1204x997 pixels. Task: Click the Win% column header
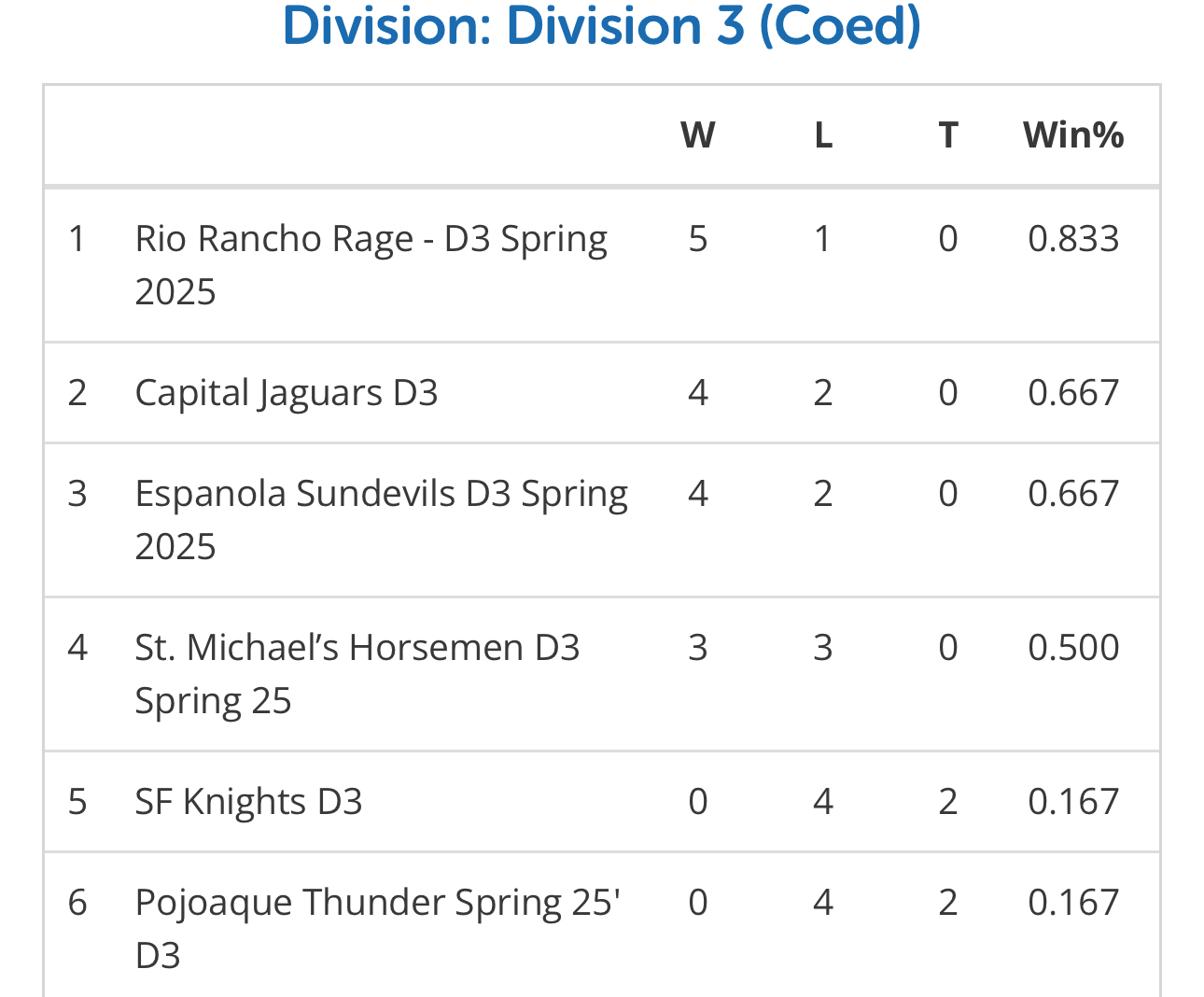point(1073,135)
